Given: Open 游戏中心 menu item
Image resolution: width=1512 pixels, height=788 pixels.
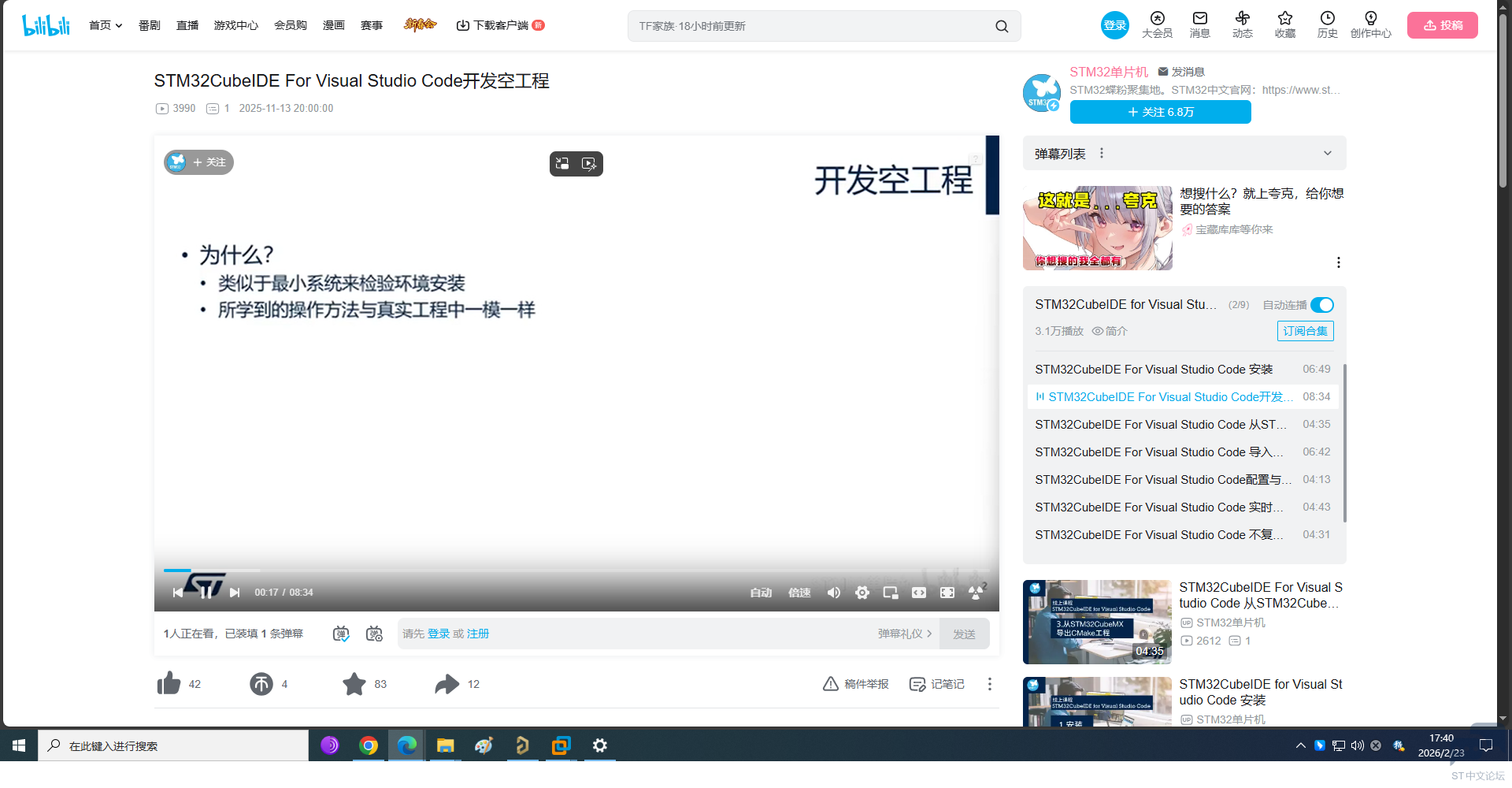Looking at the screenshot, I should pos(236,25).
